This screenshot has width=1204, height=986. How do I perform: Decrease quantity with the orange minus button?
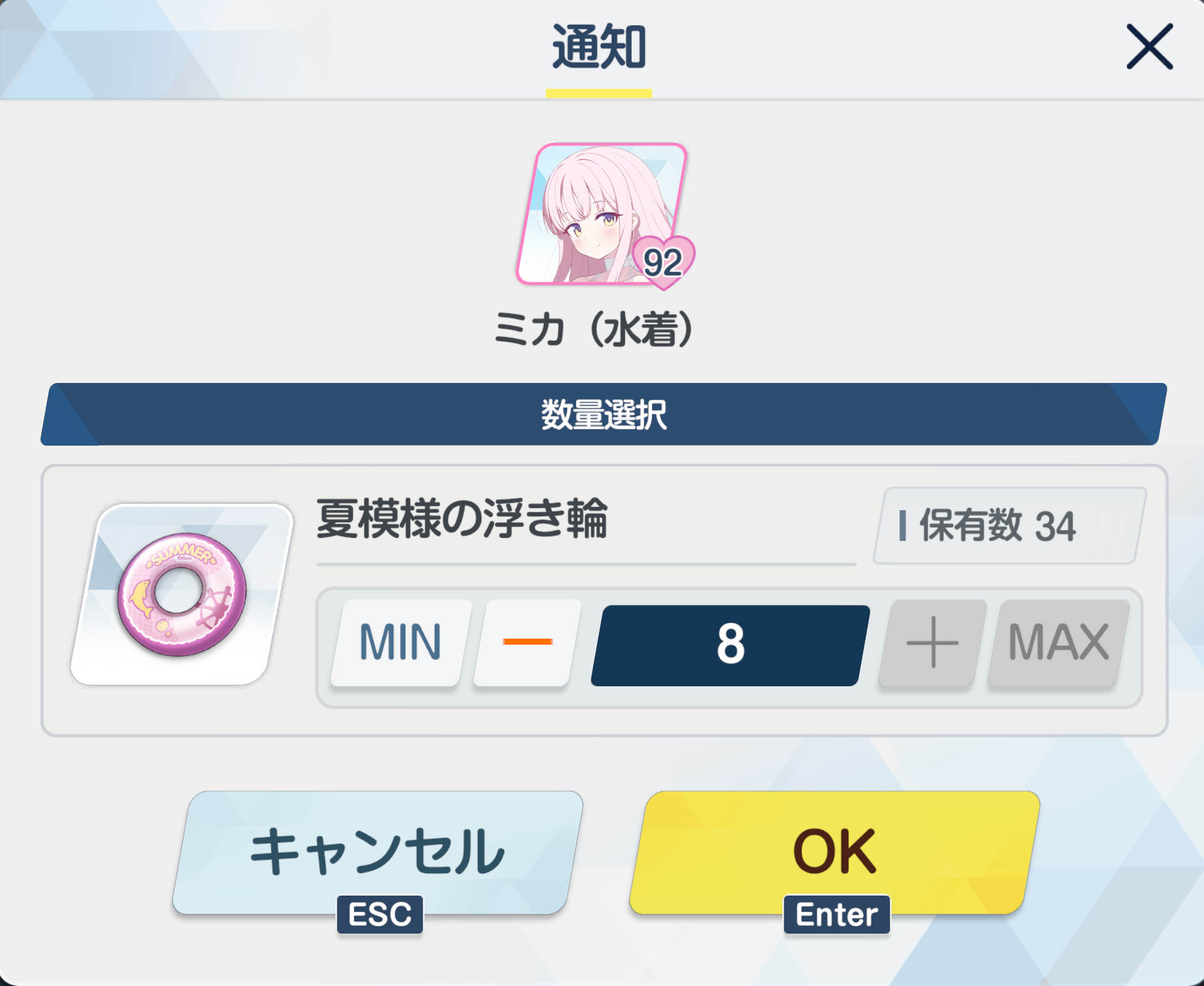pyautogui.click(x=528, y=642)
